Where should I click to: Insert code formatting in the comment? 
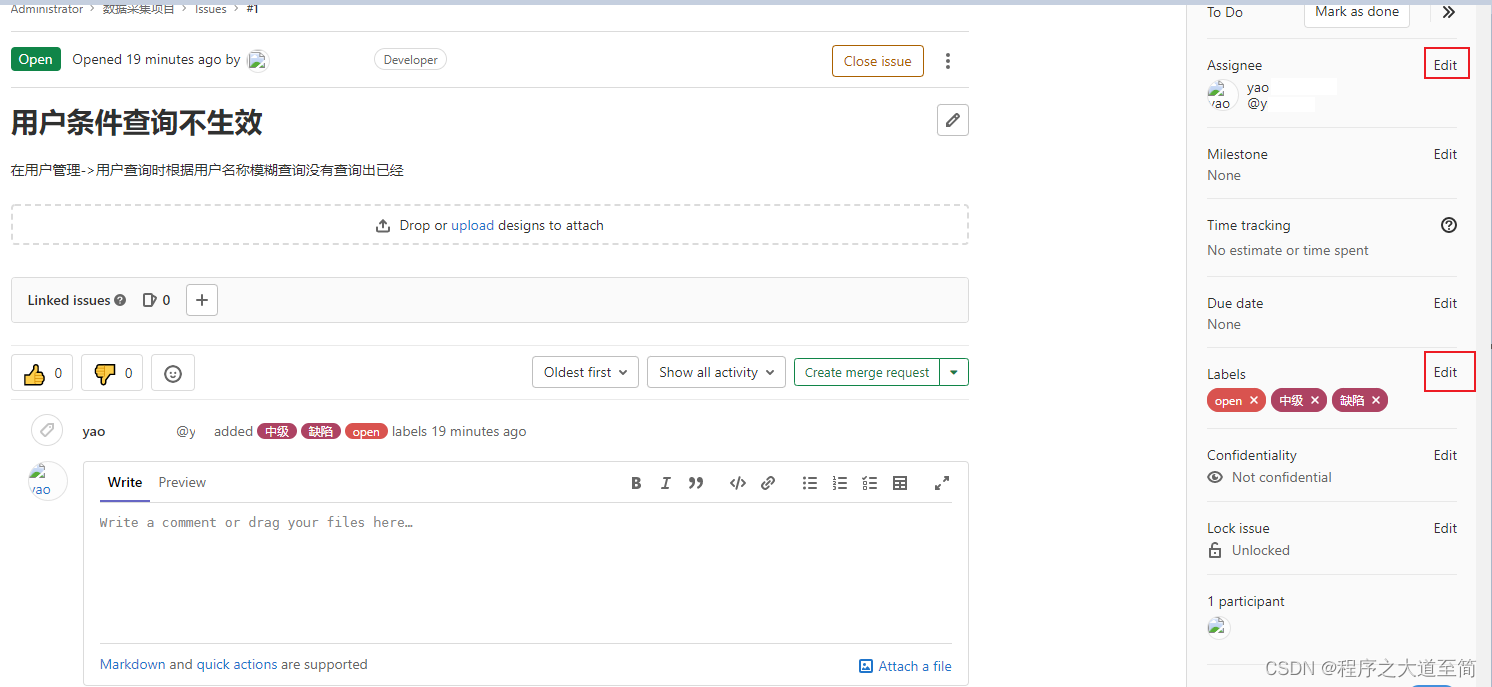[738, 483]
